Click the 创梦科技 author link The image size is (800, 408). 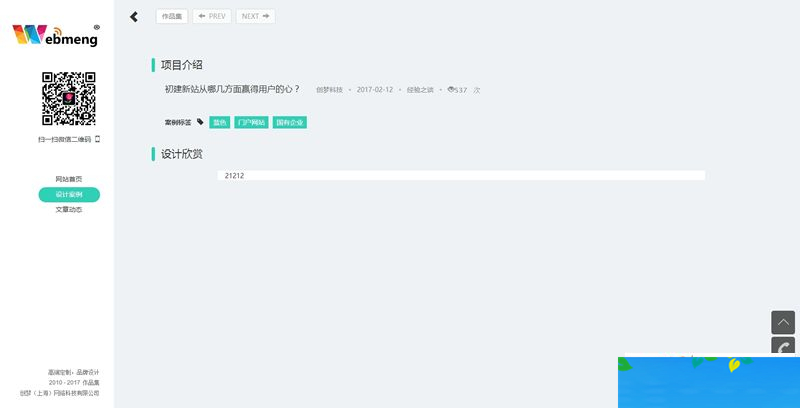pyautogui.click(x=329, y=90)
